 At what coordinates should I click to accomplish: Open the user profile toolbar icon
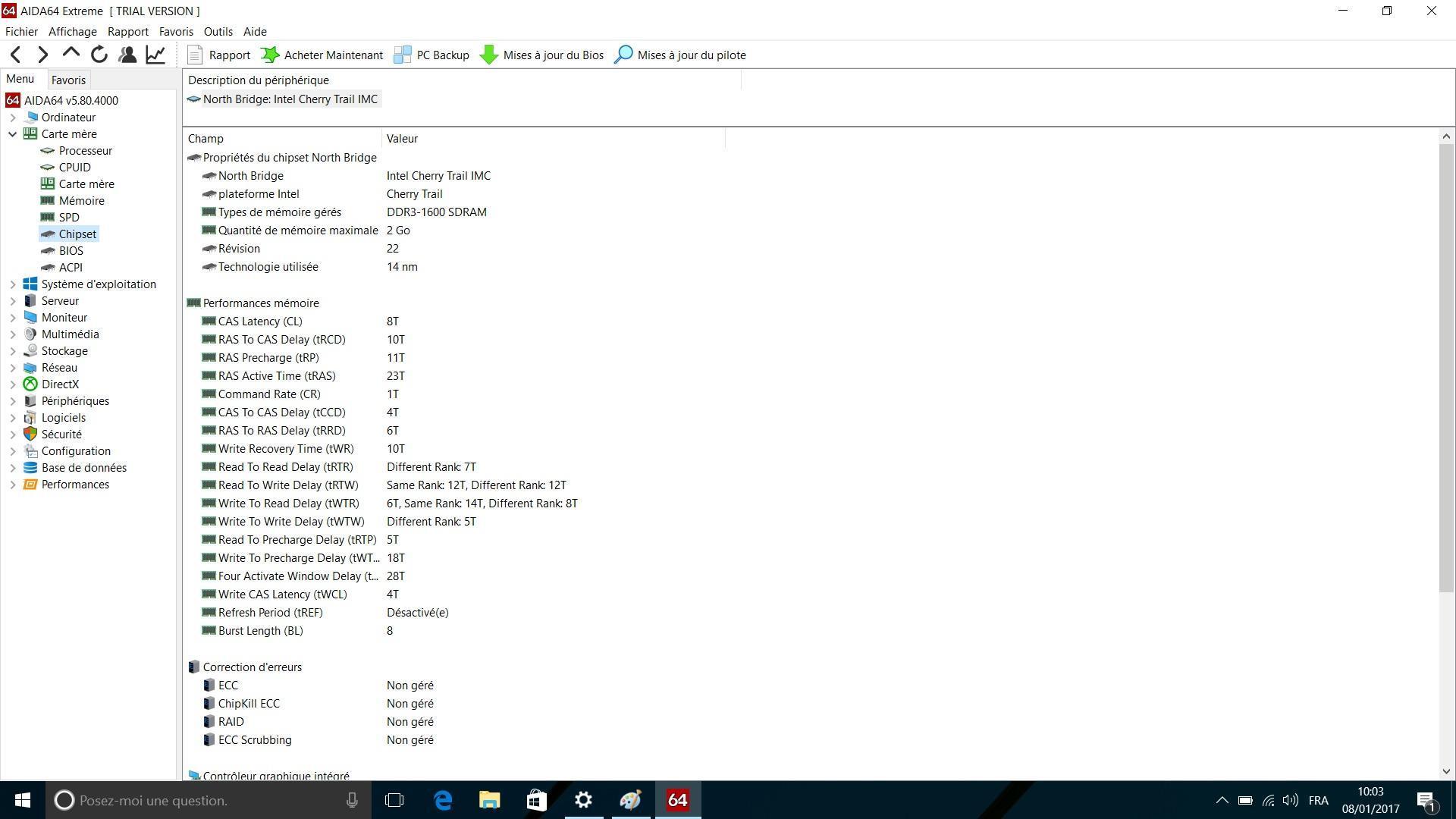[127, 55]
